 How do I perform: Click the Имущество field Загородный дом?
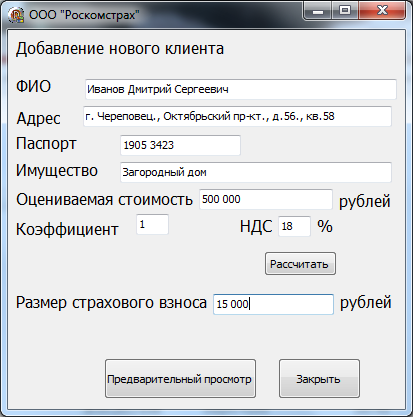(256, 172)
